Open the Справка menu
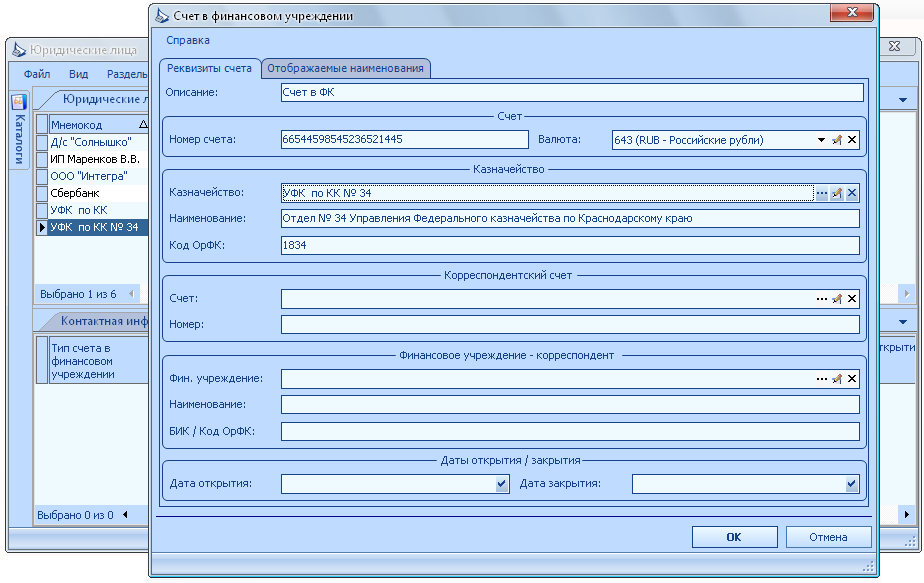This screenshot has height=583, width=924. (187, 40)
